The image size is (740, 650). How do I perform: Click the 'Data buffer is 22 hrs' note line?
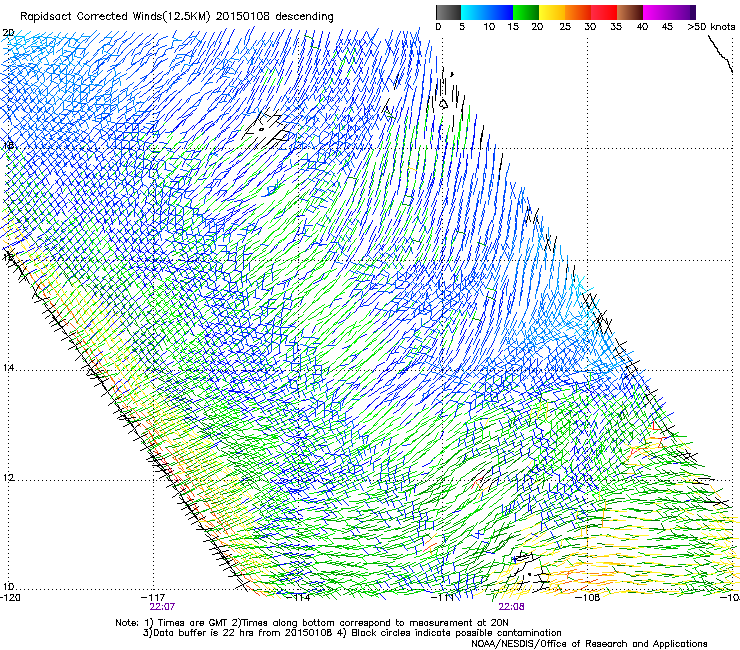click(236, 633)
